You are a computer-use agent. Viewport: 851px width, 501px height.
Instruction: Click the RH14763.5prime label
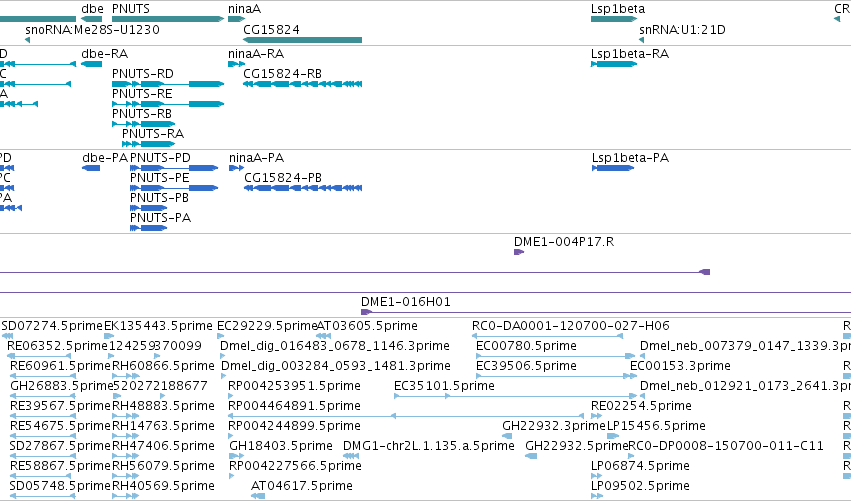point(163,426)
